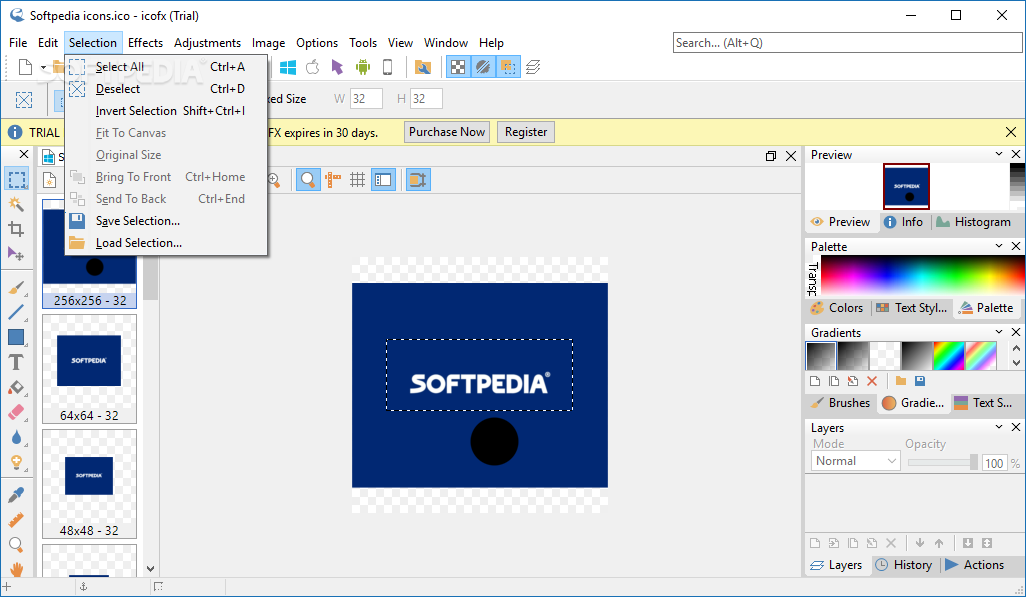Choose Select All from Selection menu

pos(166,67)
